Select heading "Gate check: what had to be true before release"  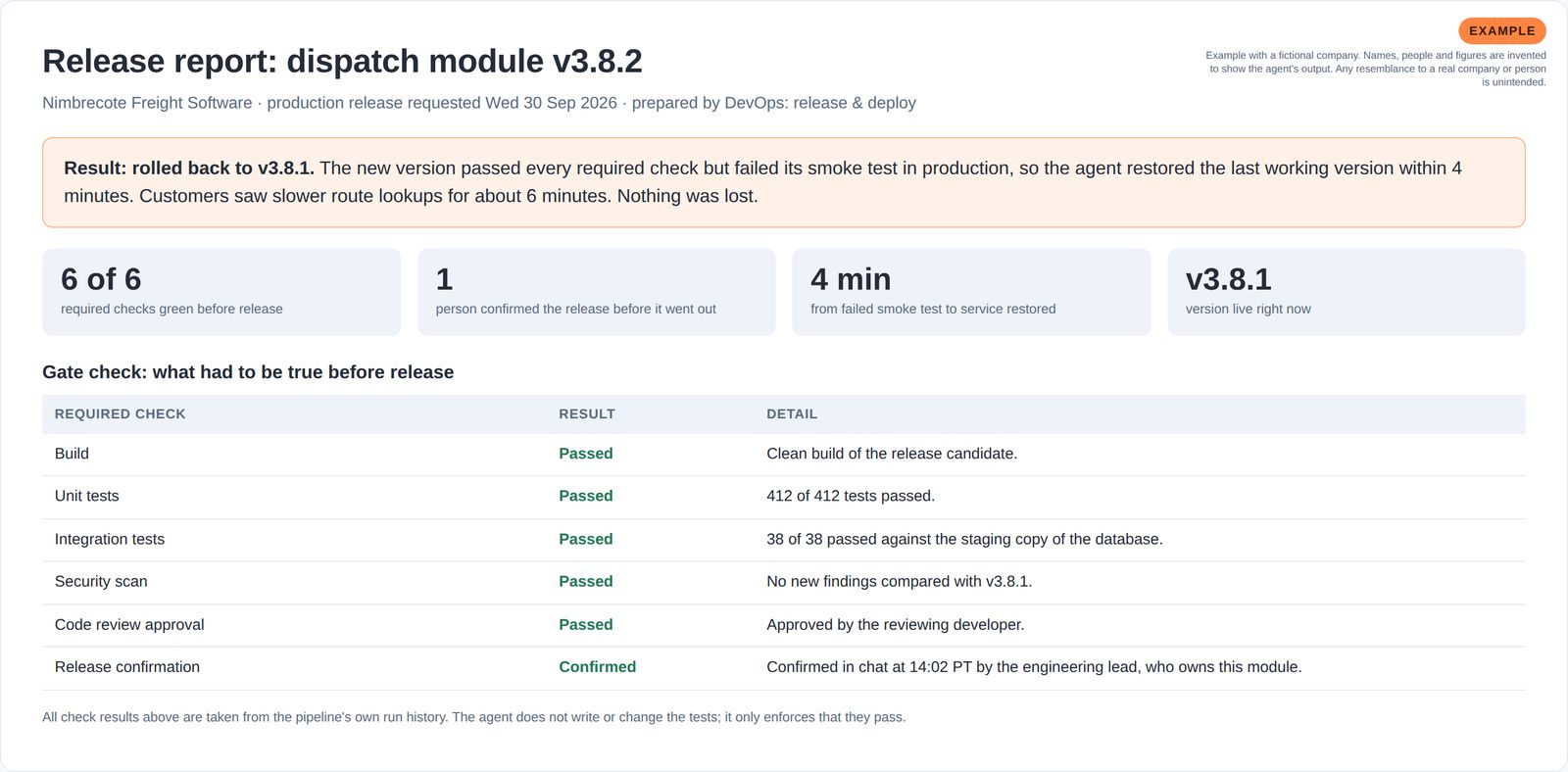pyautogui.click(x=248, y=372)
